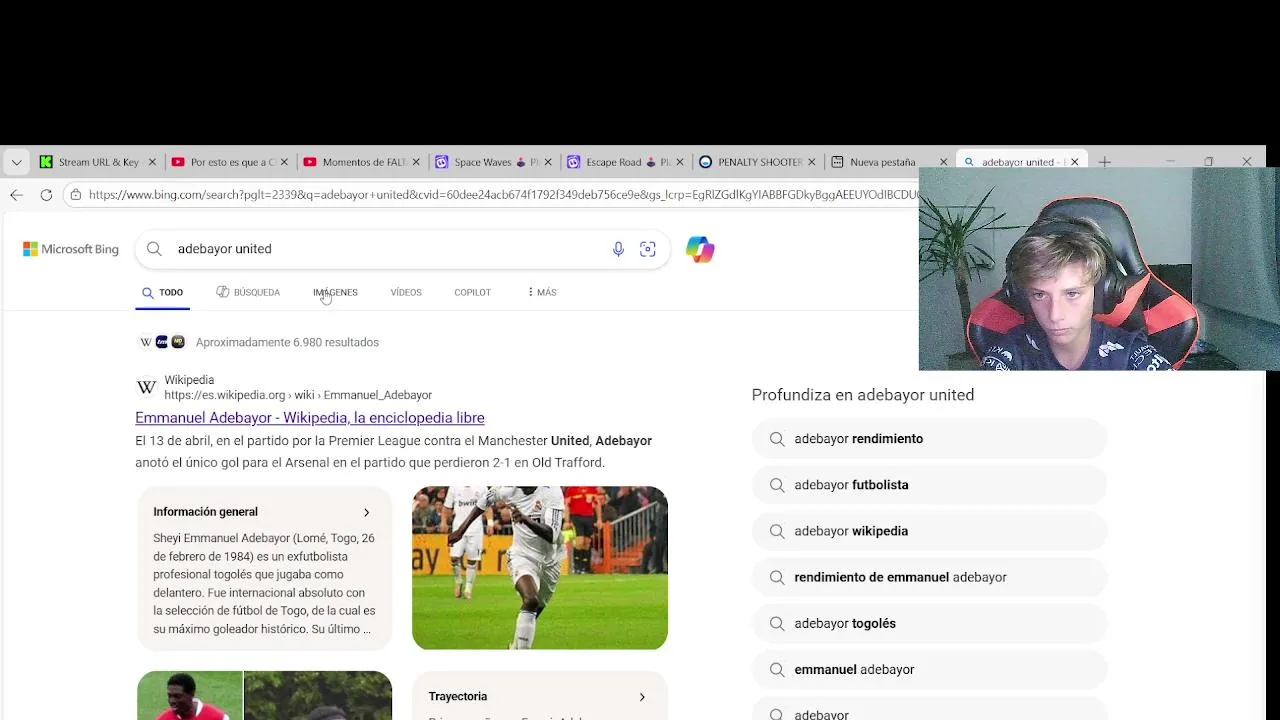Open the Adebayor red shirt photo
This screenshot has width=1280, height=720.
point(190,695)
